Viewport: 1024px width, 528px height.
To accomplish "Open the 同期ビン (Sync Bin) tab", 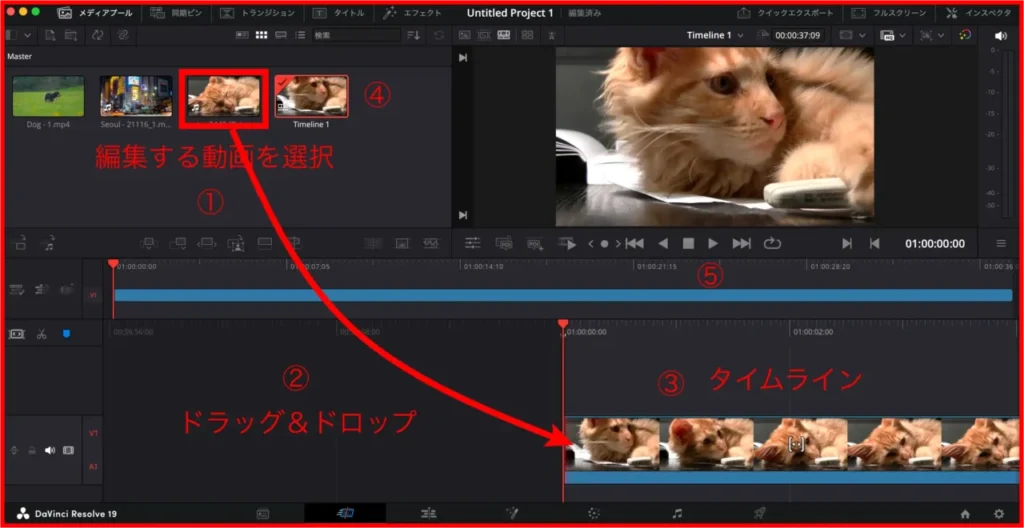I will 177,13.
